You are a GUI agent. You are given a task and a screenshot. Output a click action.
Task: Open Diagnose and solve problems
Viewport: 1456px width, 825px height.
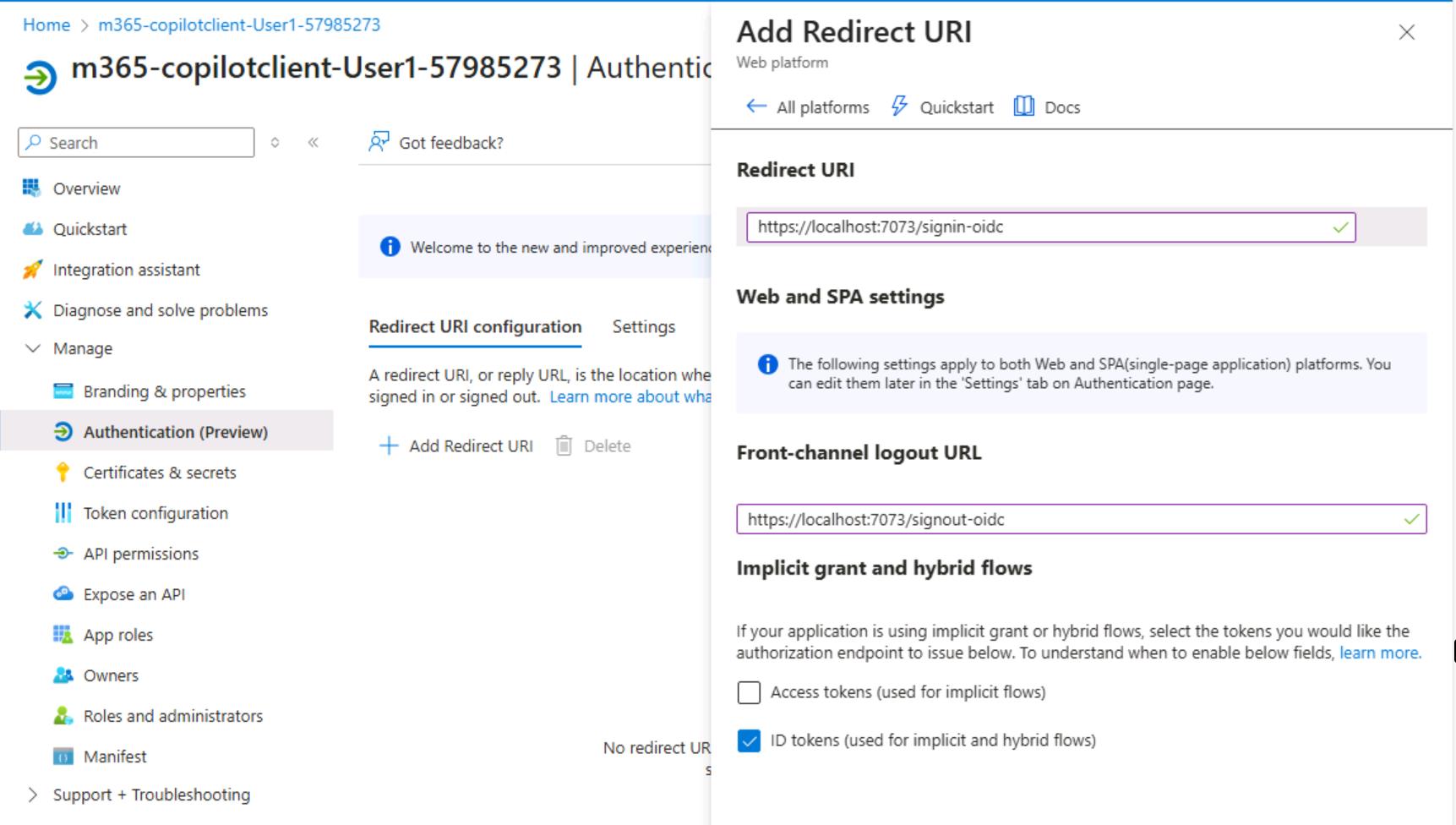pos(160,310)
